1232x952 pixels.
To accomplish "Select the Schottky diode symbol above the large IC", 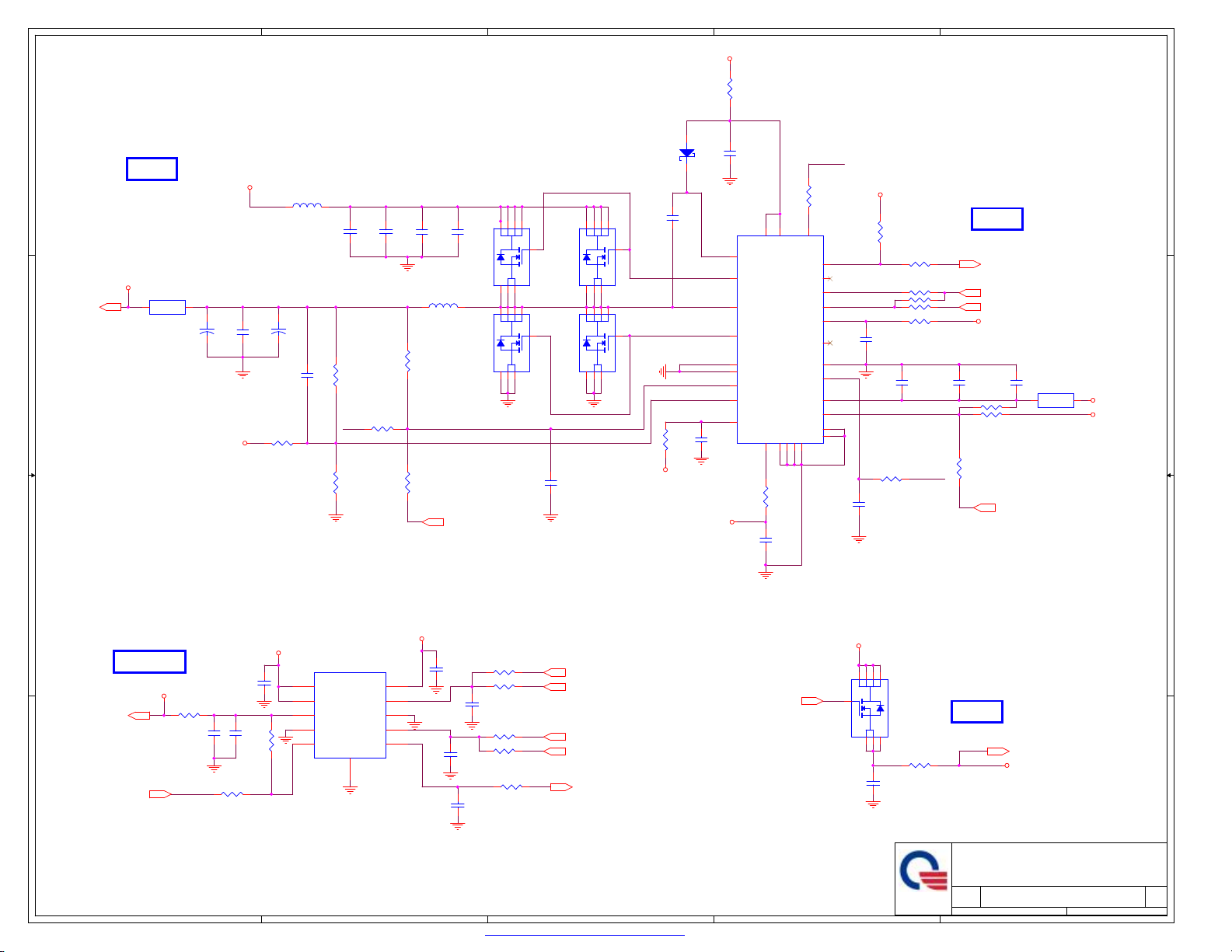I will 686,154.
